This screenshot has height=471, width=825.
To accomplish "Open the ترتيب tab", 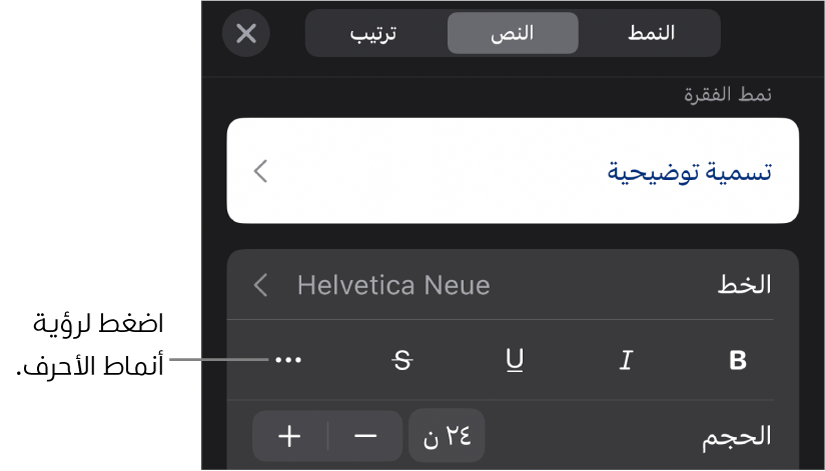I will pyautogui.click(x=374, y=33).
